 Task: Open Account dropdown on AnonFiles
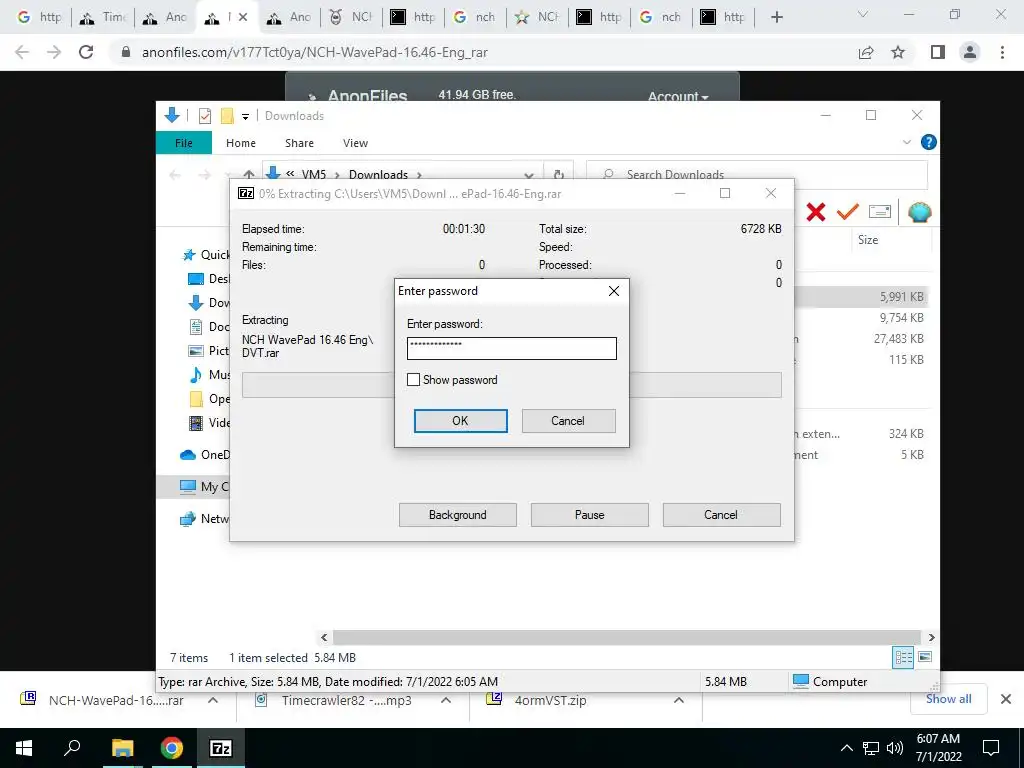click(x=678, y=97)
